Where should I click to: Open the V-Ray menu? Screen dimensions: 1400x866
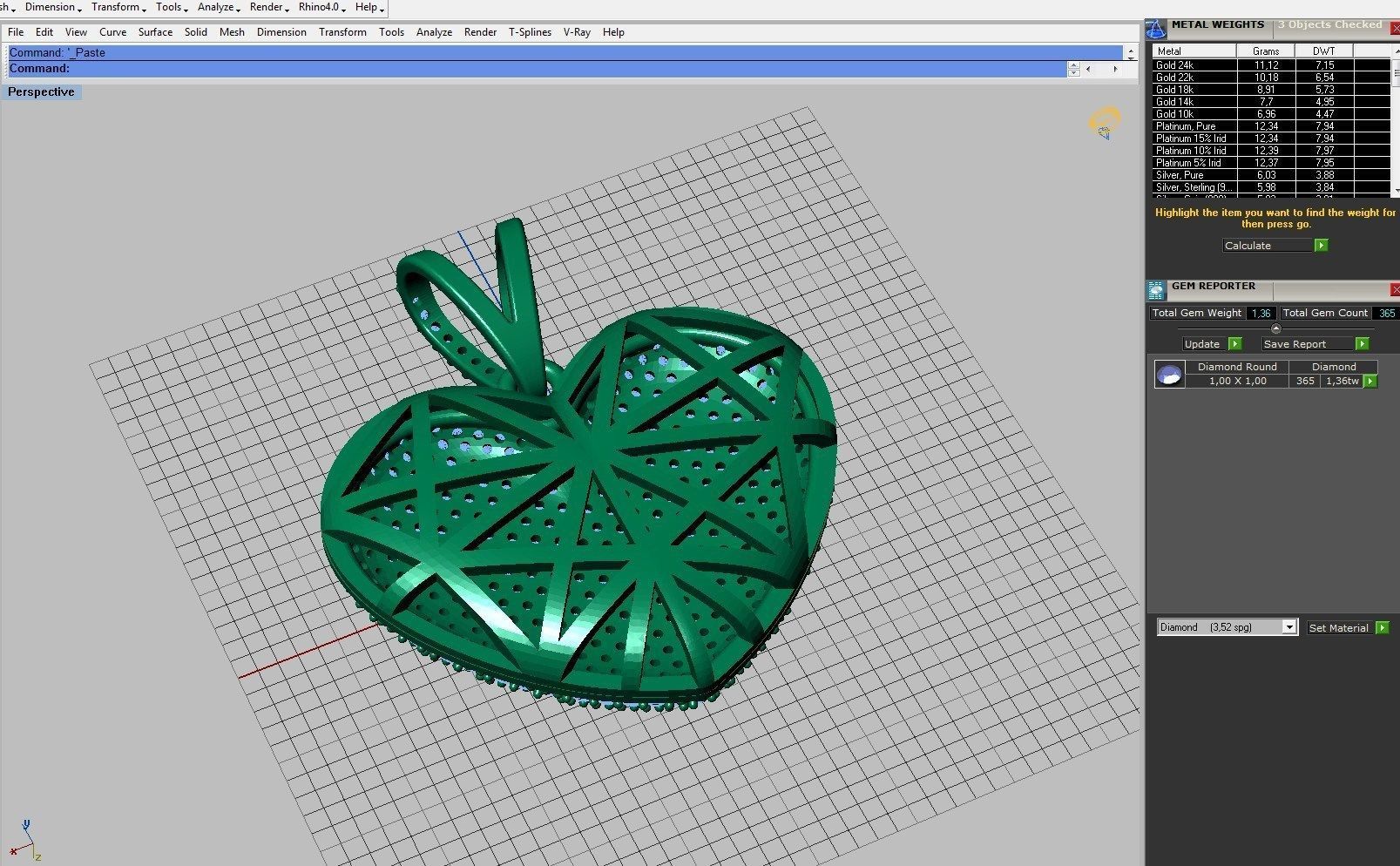pos(577,32)
